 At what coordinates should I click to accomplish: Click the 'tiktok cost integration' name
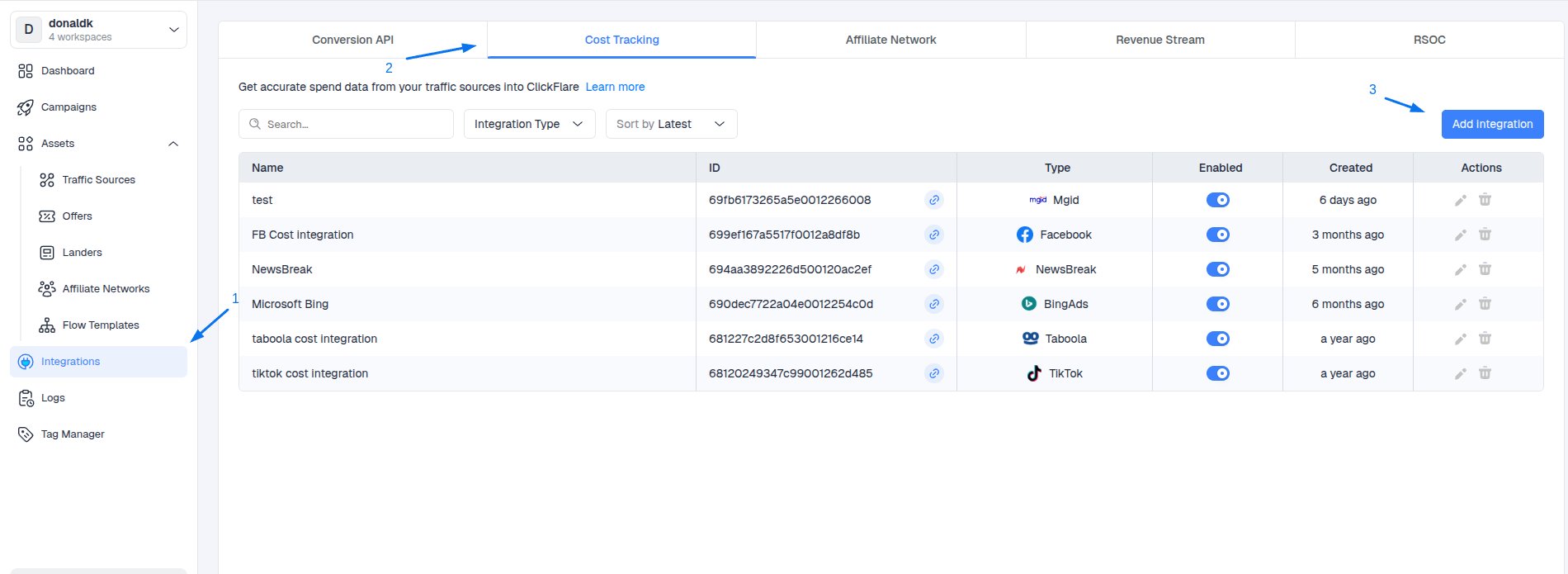point(309,373)
